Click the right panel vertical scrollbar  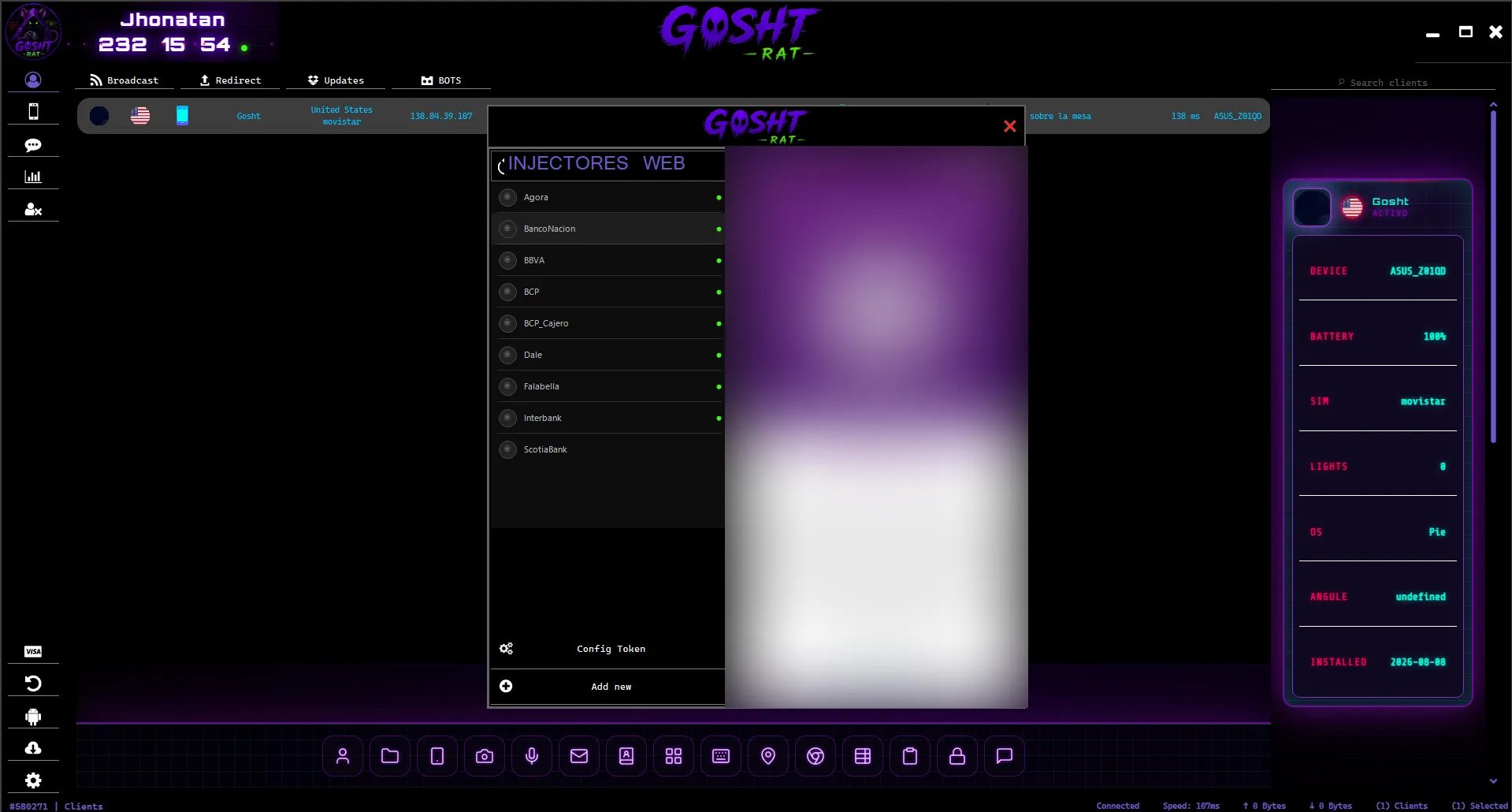(x=1493, y=276)
